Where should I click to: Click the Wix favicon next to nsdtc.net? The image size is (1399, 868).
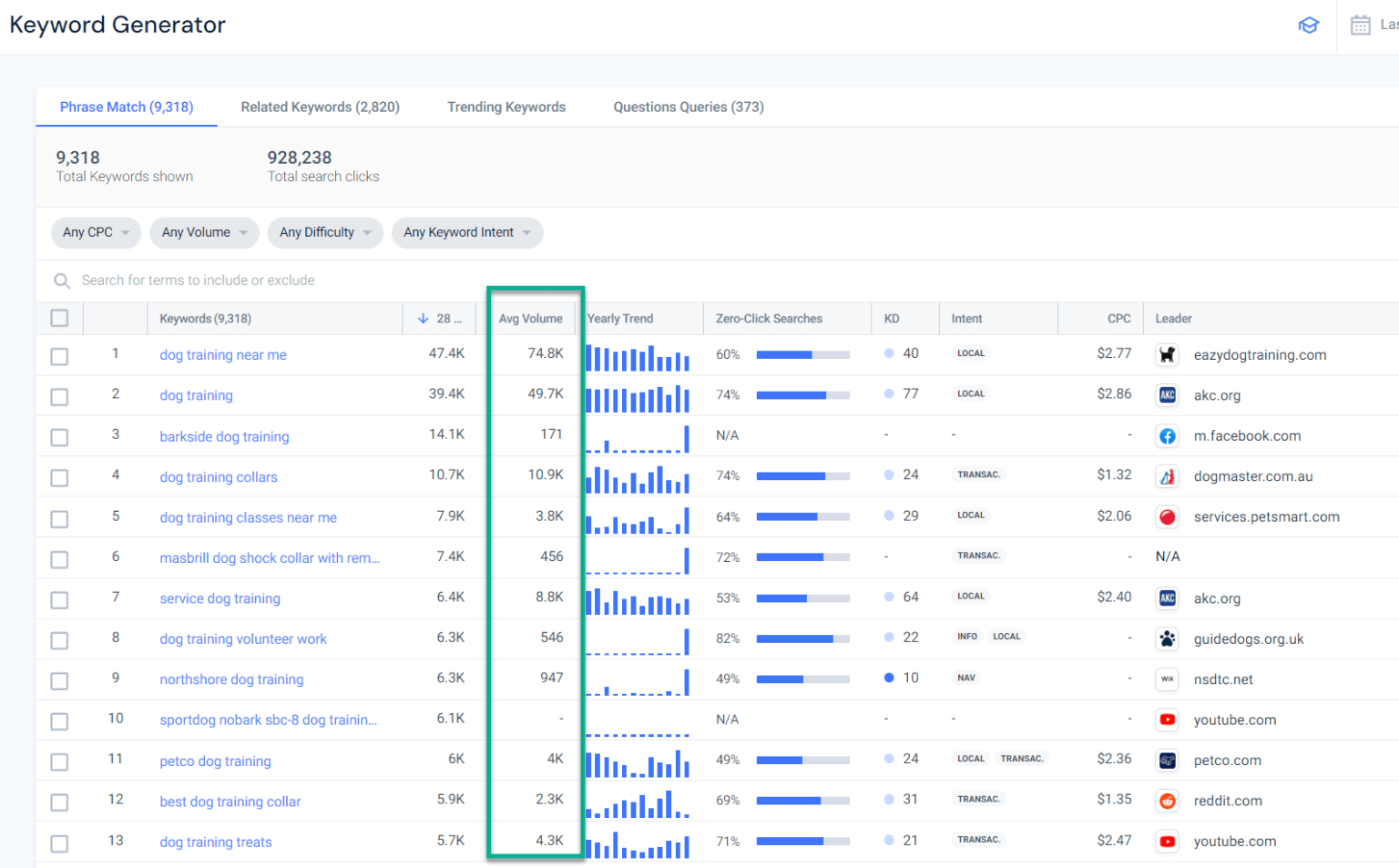1167,679
